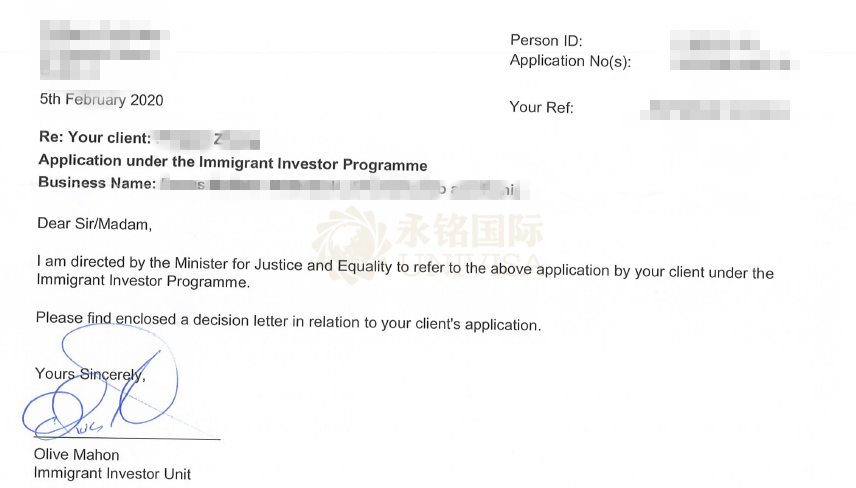
Task: Click the Dear Sir/Madam salutation
Action: [94, 223]
